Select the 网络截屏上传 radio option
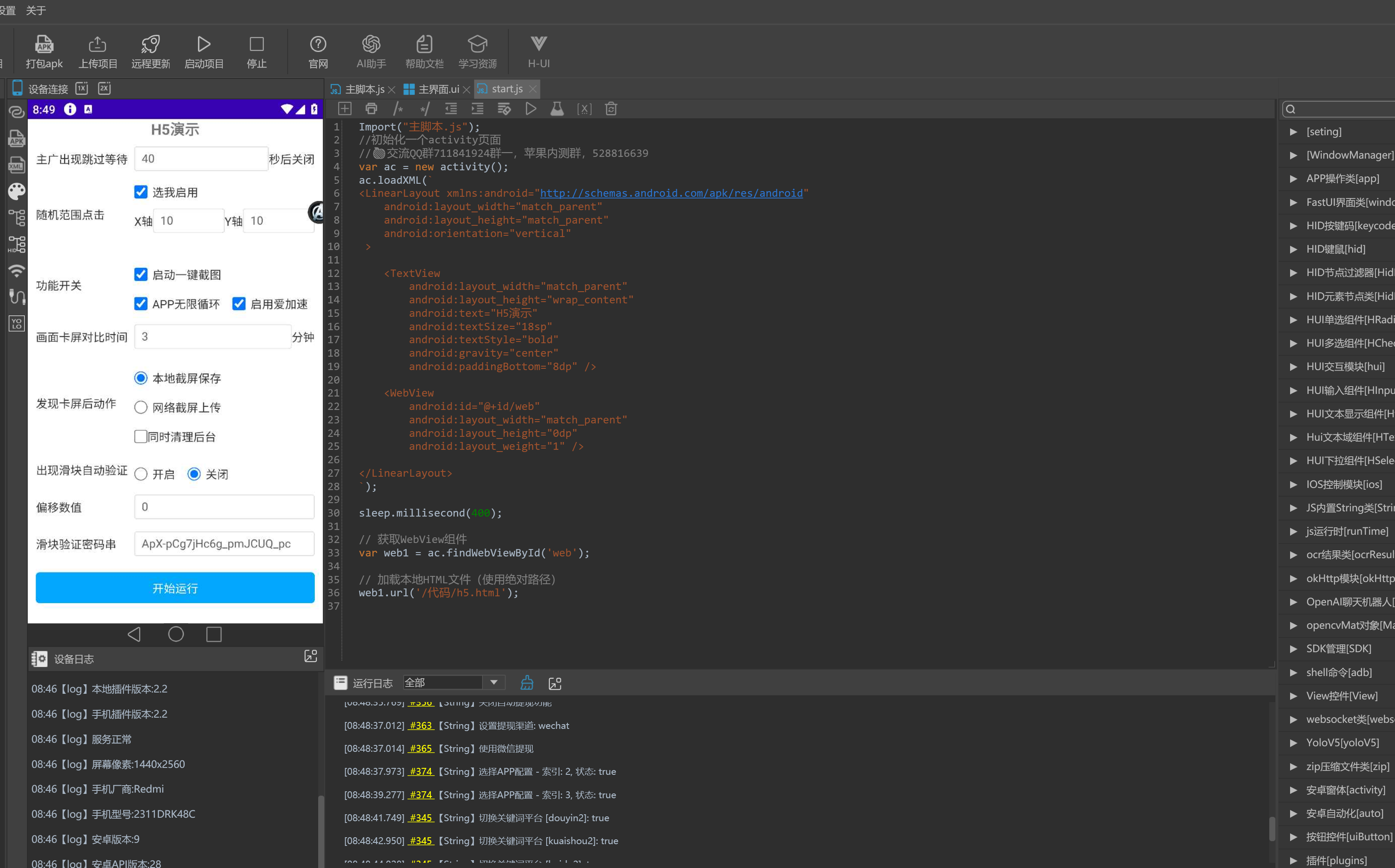Image resolution: width=1395 pixels, height=868 pixels. click(x=141, y=408)
